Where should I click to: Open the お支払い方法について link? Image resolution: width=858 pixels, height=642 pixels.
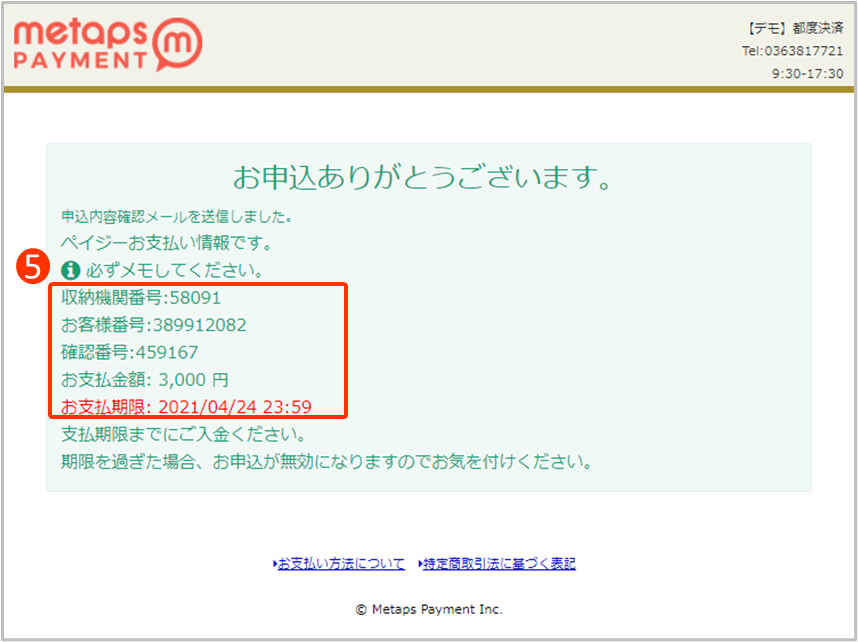[x=341, y=564]
